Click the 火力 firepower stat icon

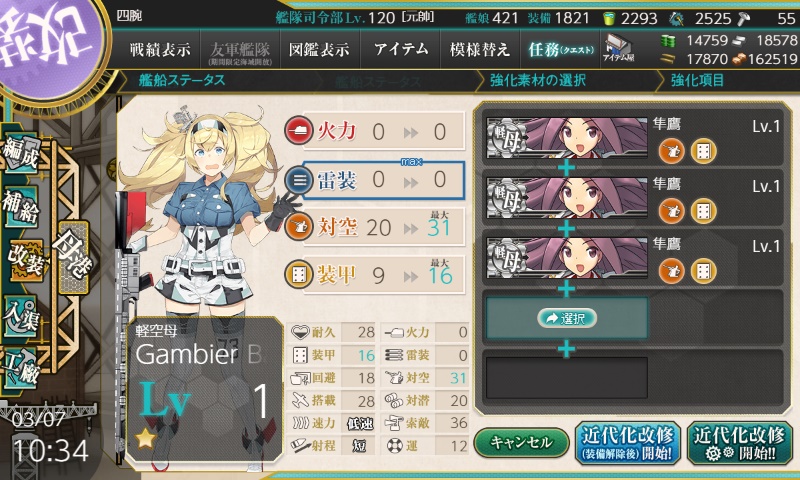(x=298, y=131)
